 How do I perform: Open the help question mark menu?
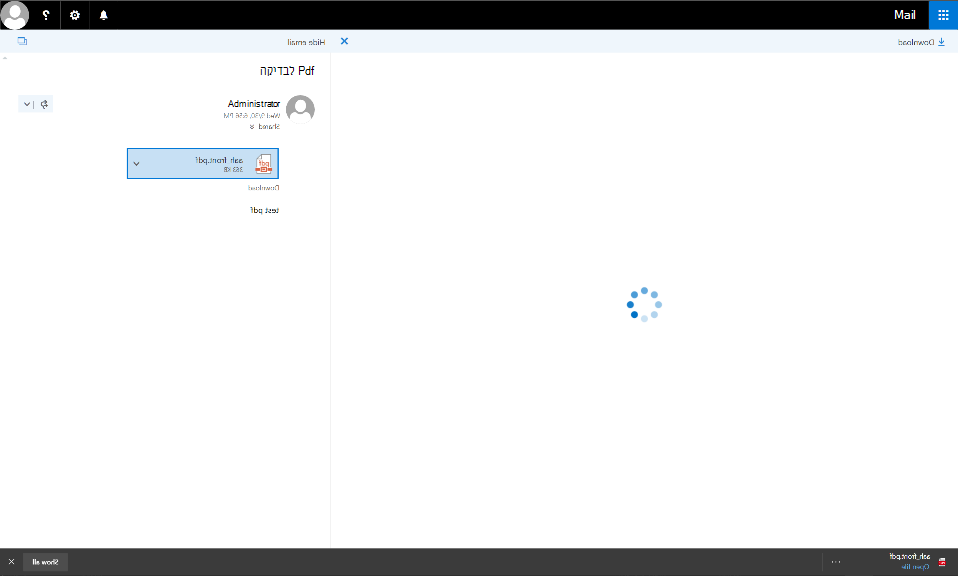(x=46, y=15)
